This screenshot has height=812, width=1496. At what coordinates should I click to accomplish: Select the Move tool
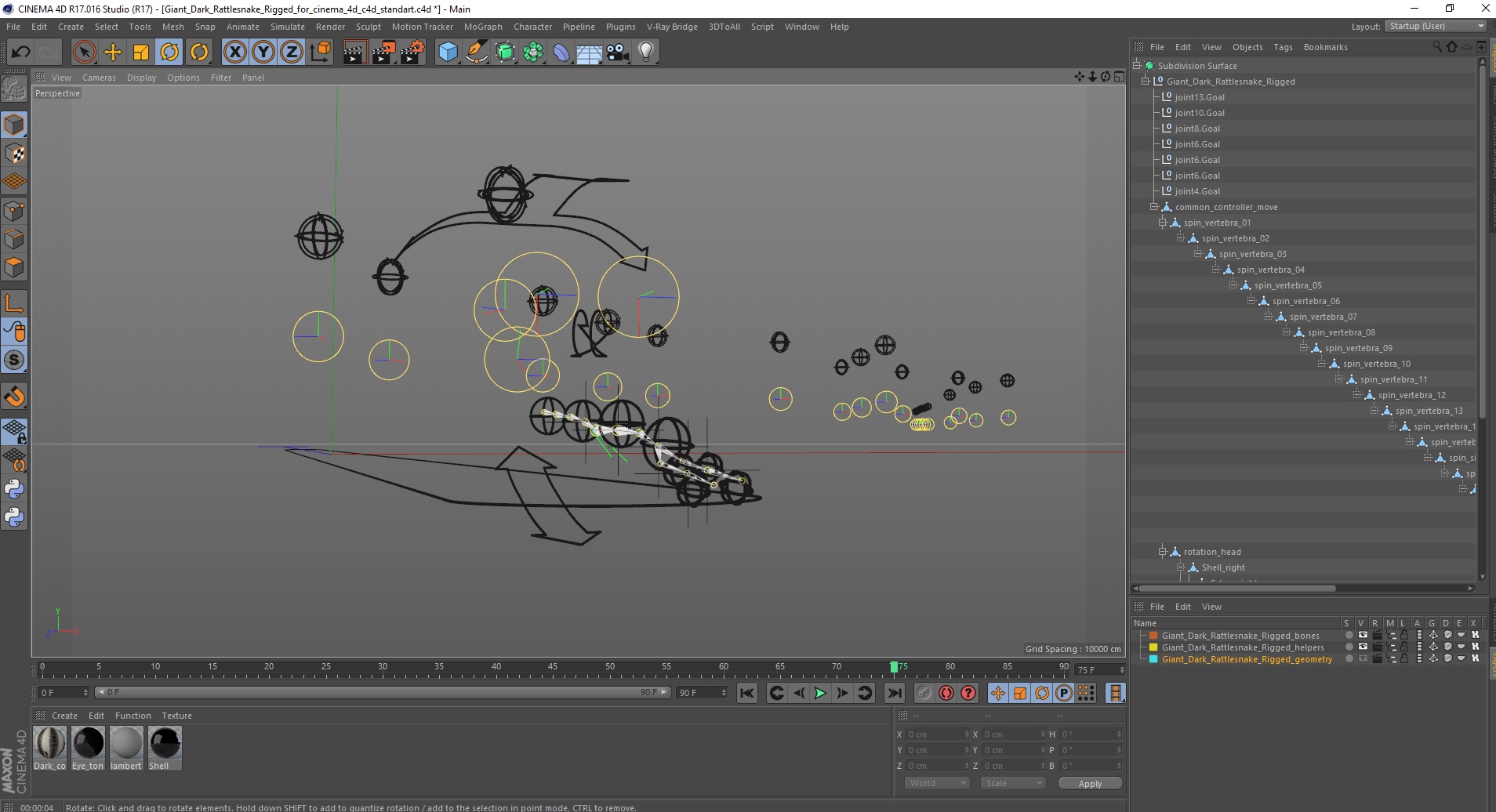click(112, 53)
